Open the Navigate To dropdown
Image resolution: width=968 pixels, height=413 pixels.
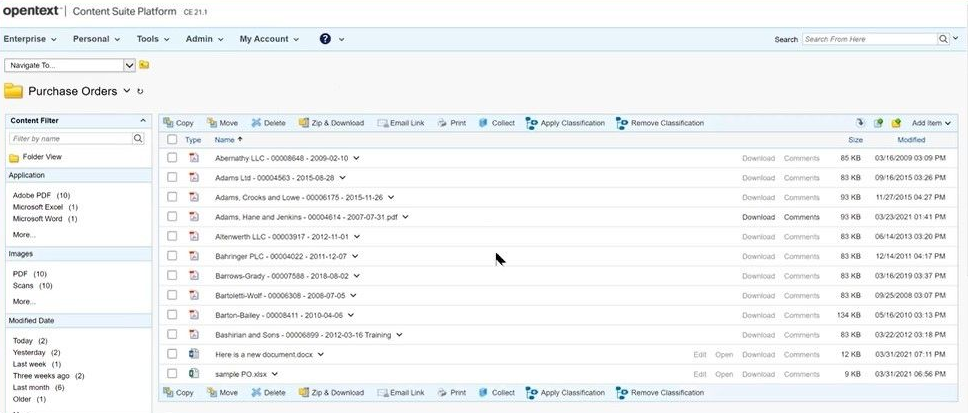click(x=129, y=65)
